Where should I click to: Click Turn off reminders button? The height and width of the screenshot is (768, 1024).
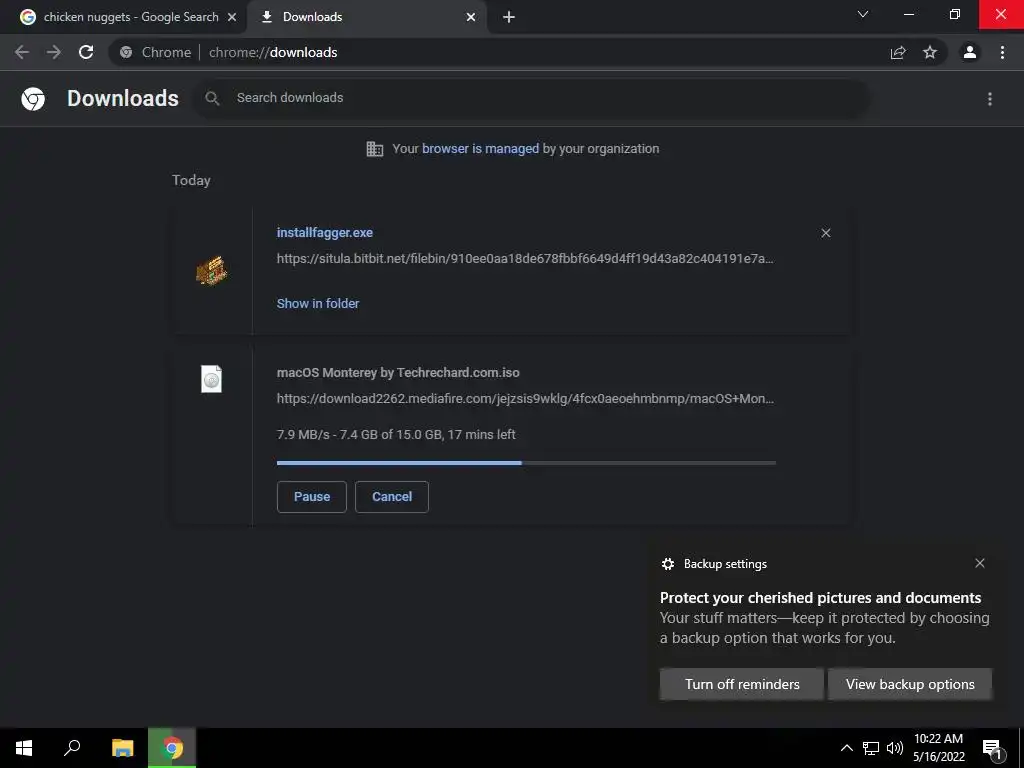(742, 684)
